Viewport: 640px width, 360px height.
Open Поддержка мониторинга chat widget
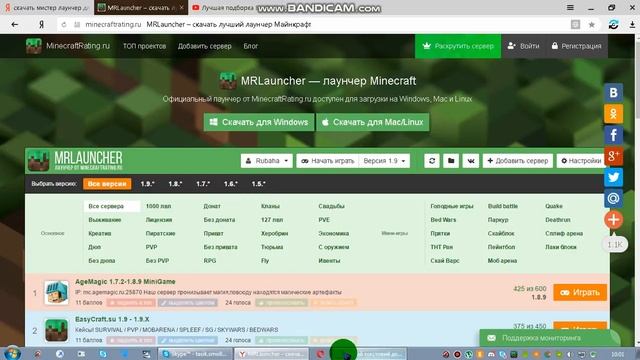point(549,338)
